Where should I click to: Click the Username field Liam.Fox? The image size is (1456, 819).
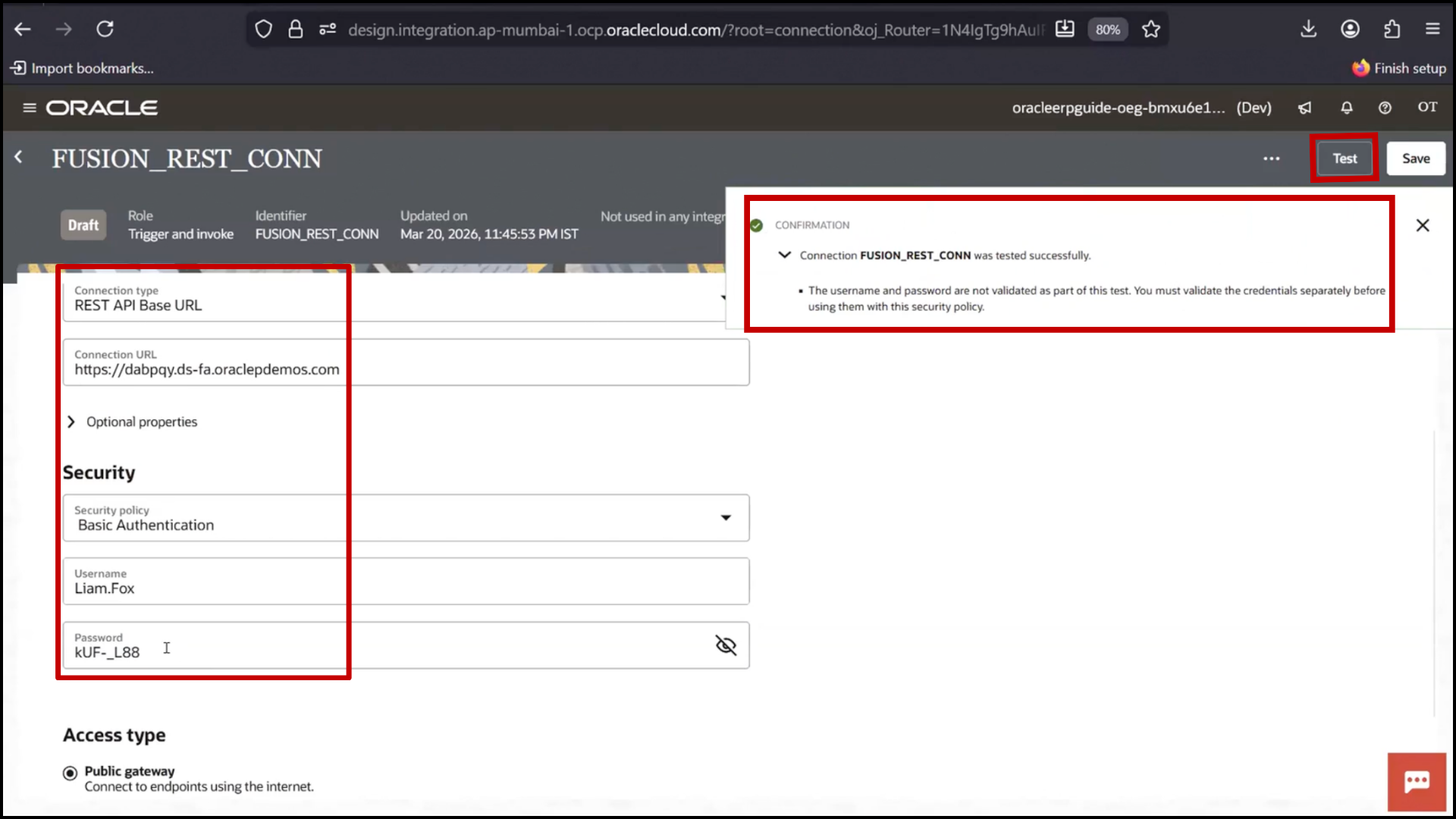pos(406,582)
